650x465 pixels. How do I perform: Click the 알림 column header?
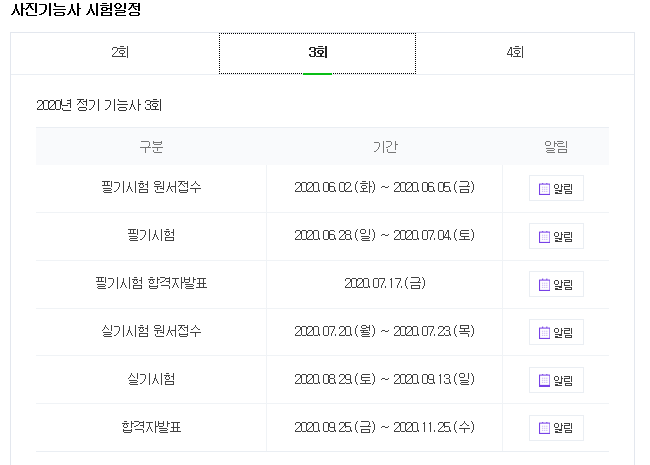pyautogui.click(x=556, y=146)
